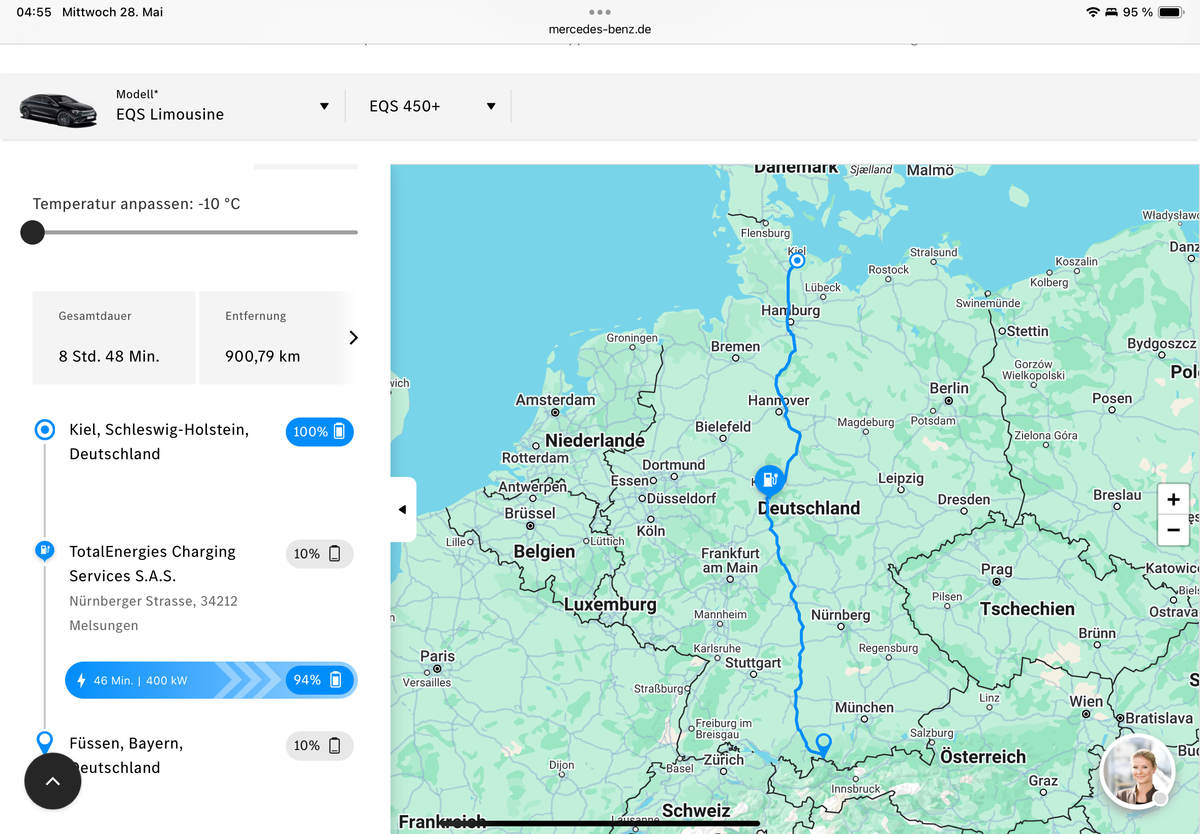Click the 10% battery badge for Füssen
1200x834 pixels.
pos(320,746)
